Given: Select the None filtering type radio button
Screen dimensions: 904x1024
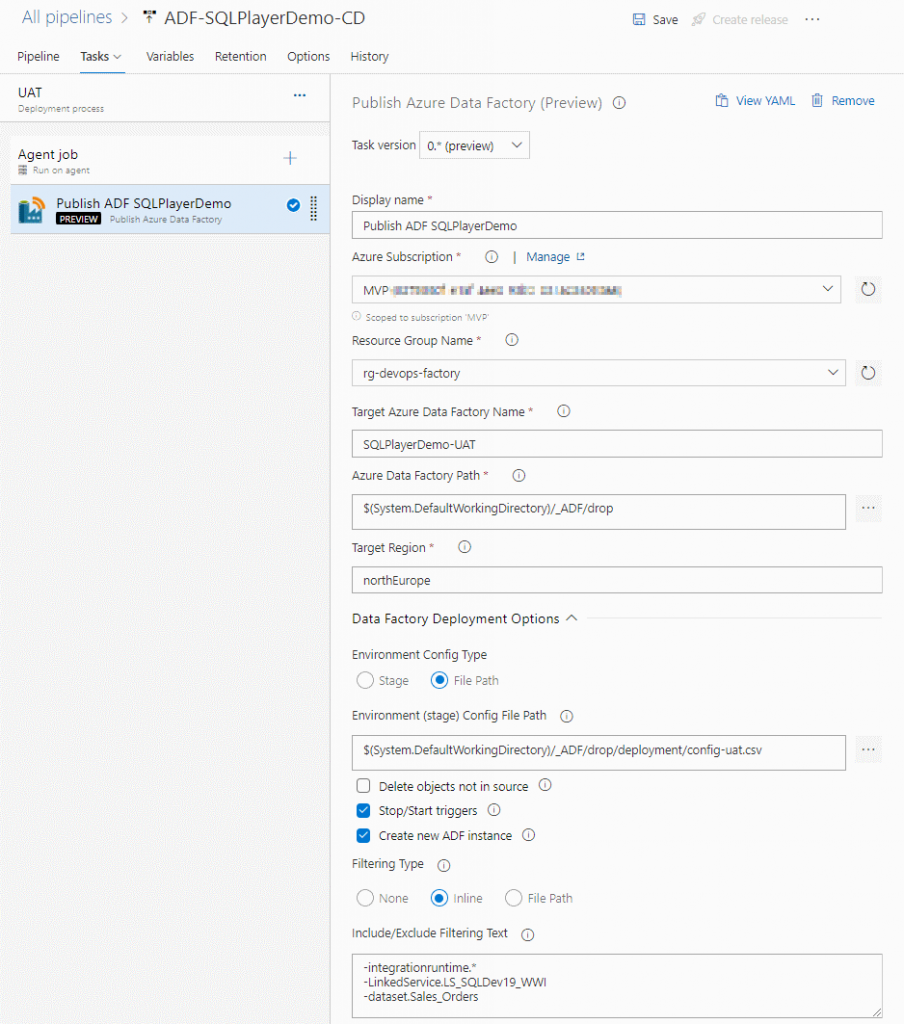Looking at the screenshot, I should (x=367, y=898).
